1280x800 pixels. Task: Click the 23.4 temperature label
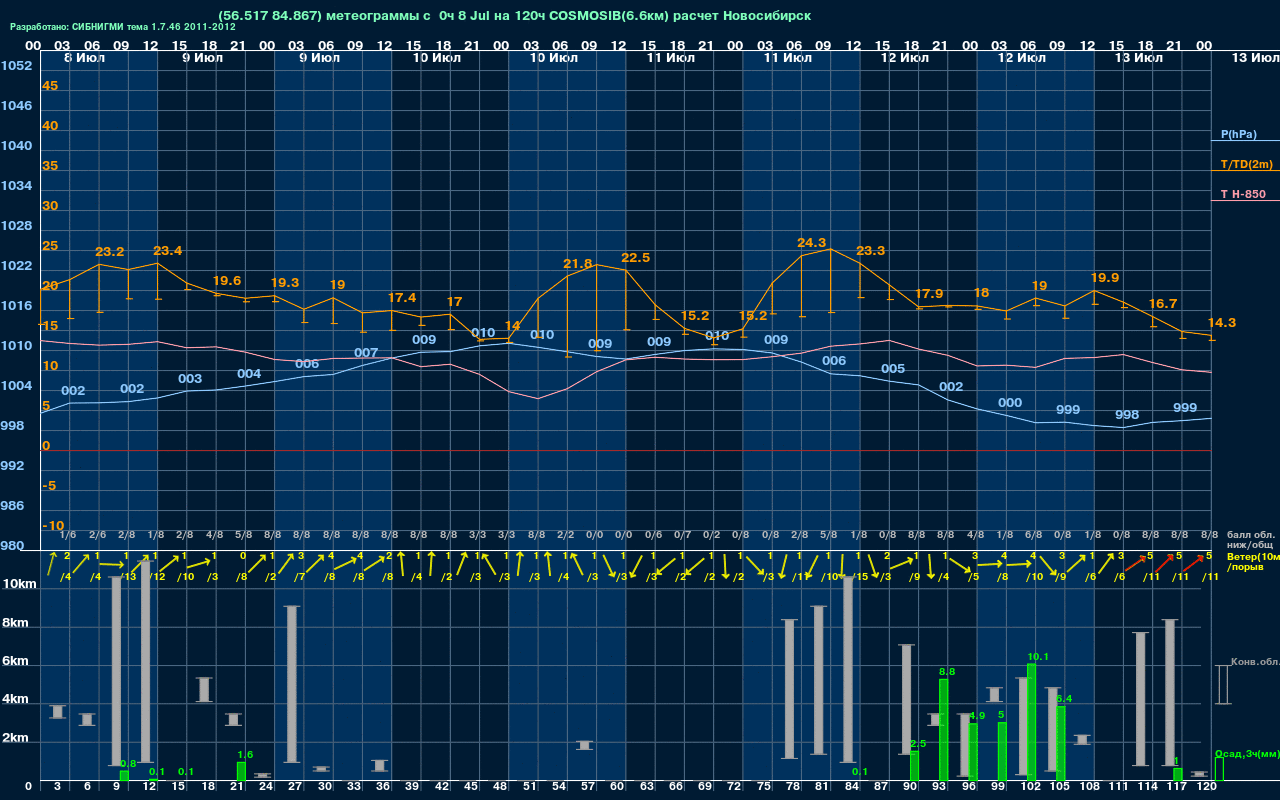click(168, 250)
